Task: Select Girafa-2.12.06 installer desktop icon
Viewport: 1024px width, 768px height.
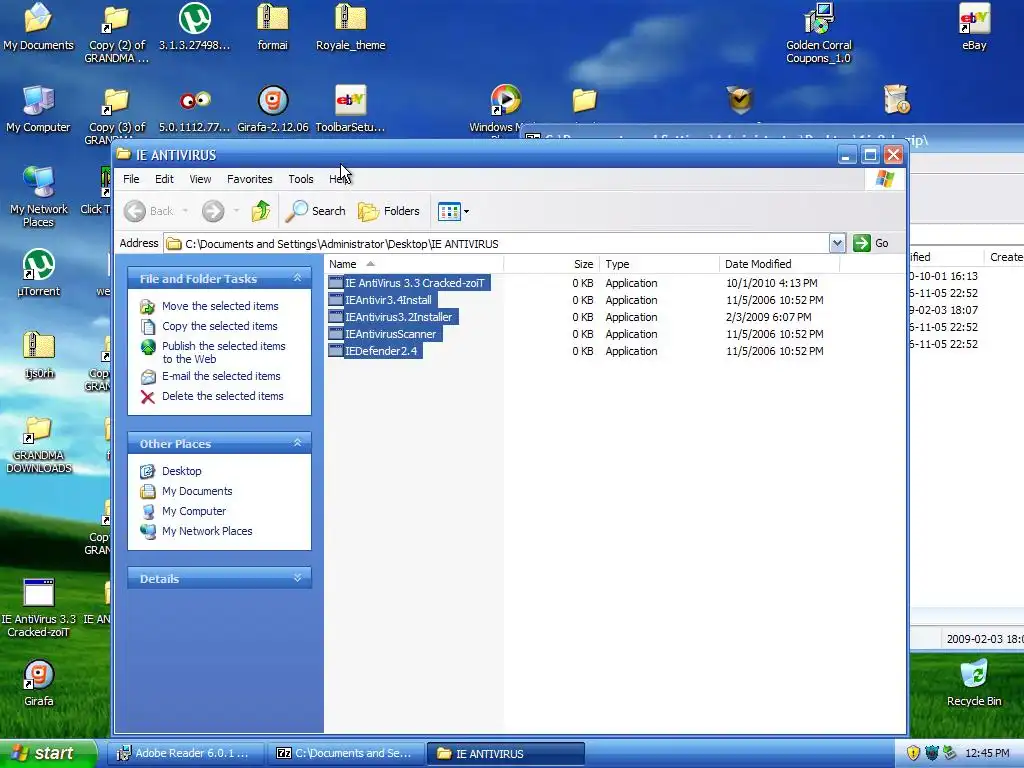Action: click(272, 109)
